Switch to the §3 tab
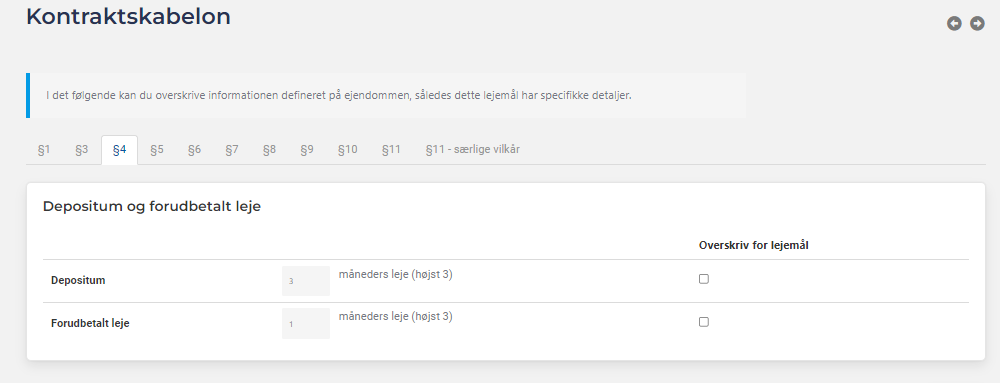 82,150
